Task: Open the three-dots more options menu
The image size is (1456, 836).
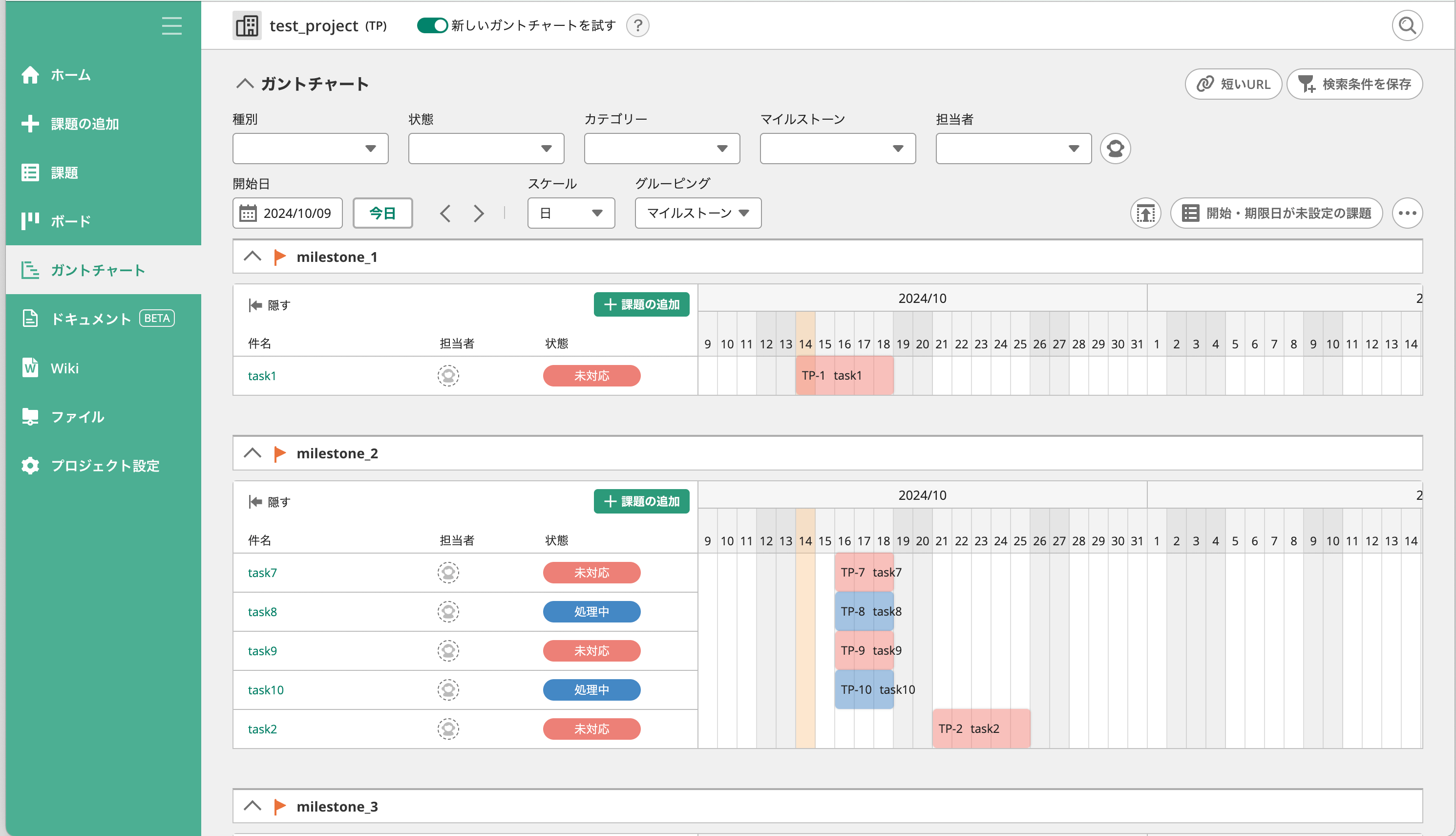Action: coord(1407,213)
